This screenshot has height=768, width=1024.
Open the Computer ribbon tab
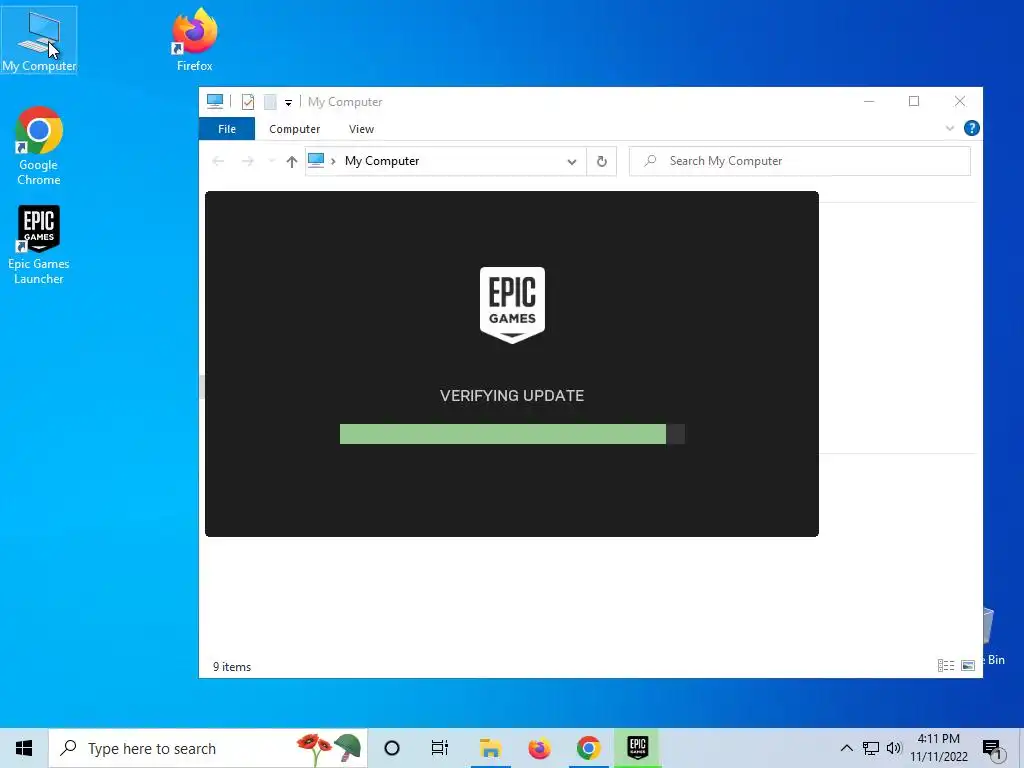(295, 129)
